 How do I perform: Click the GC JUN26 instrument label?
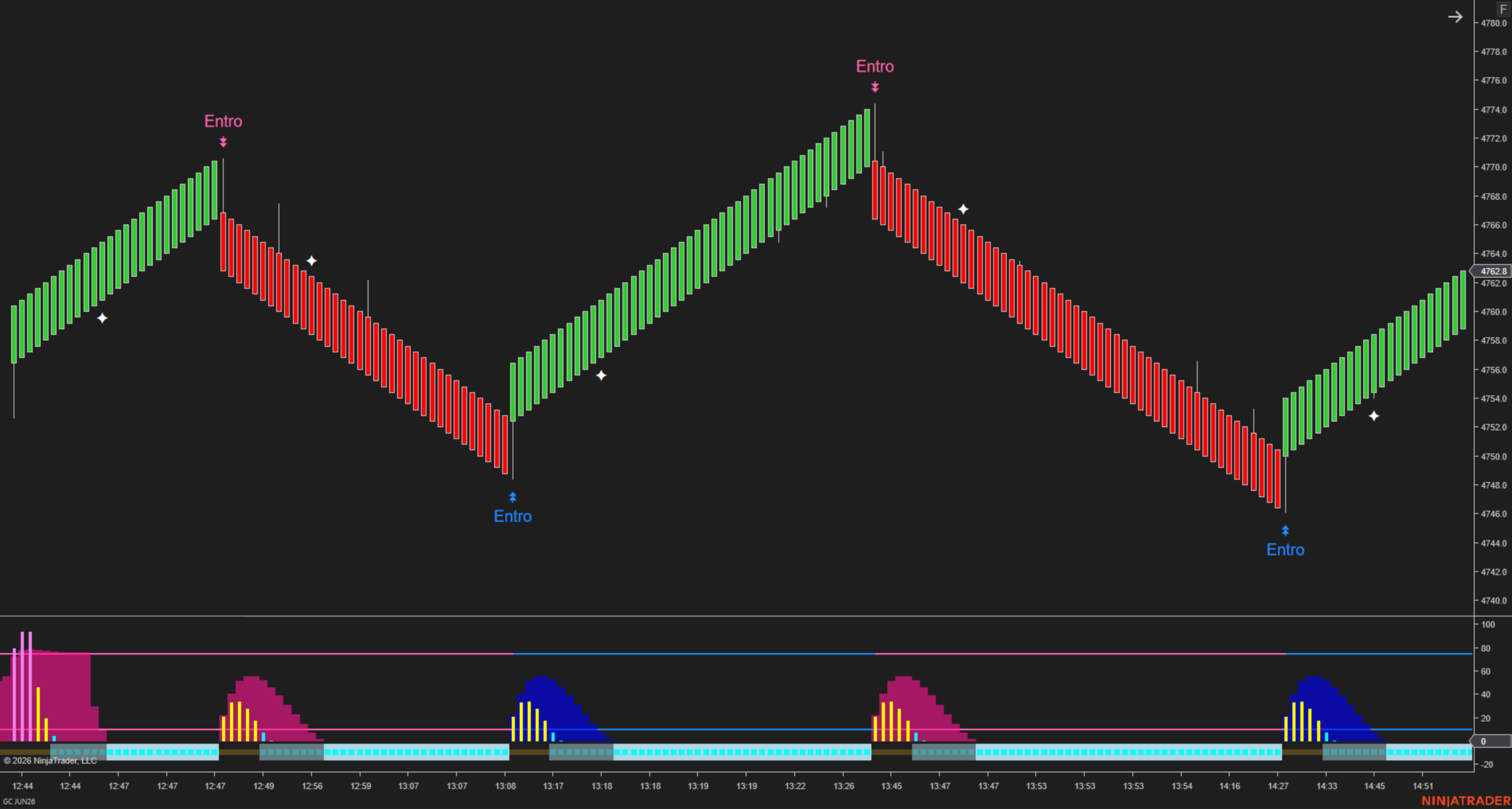click(x=19, y=801)
